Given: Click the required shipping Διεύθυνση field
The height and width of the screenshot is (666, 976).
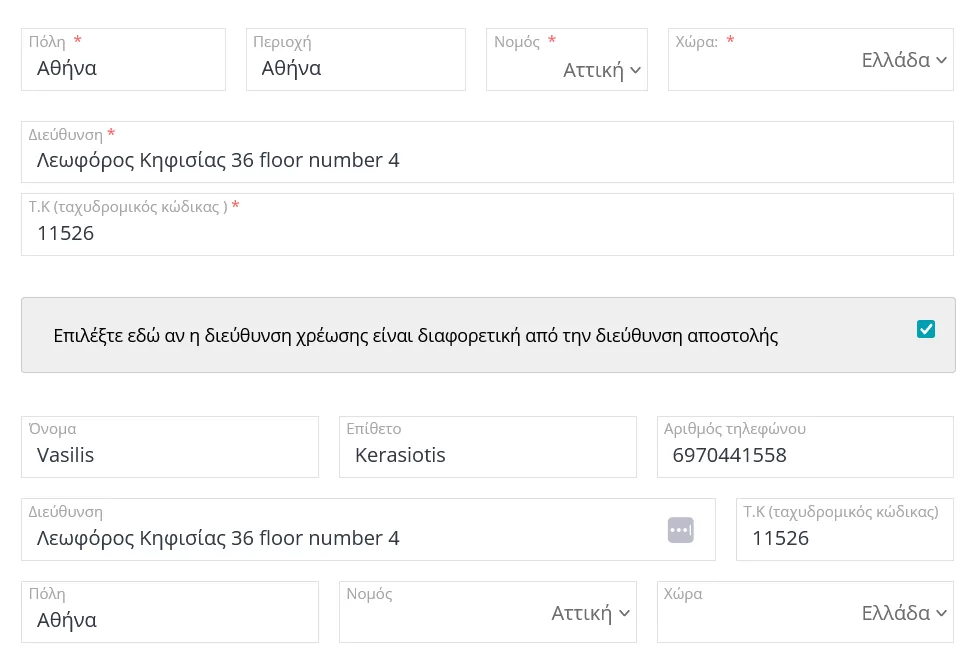Looking at the screenshot, I should point(487,160).
